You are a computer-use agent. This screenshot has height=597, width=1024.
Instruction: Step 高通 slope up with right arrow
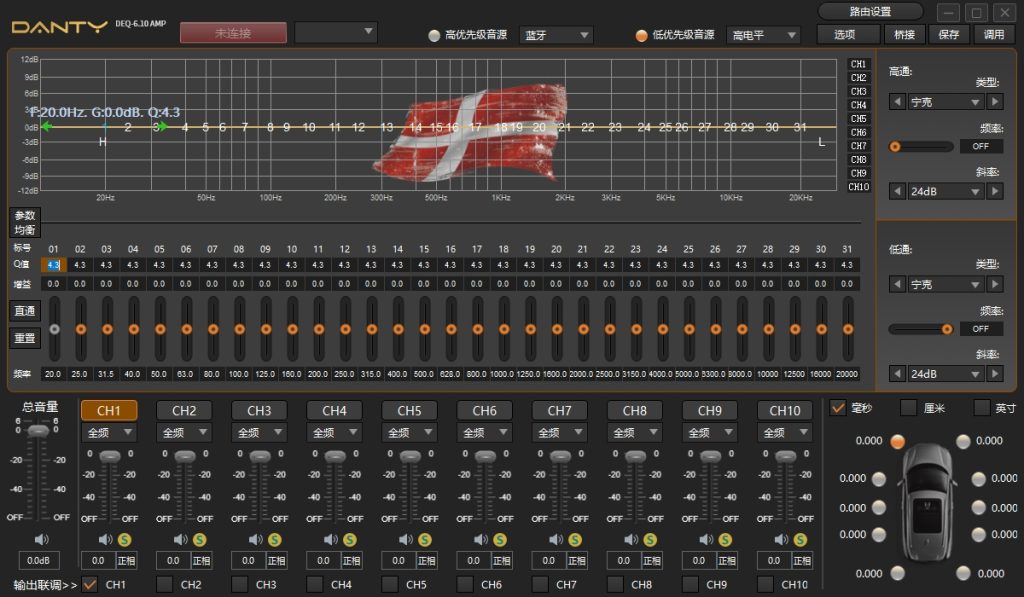click(995, 191)
